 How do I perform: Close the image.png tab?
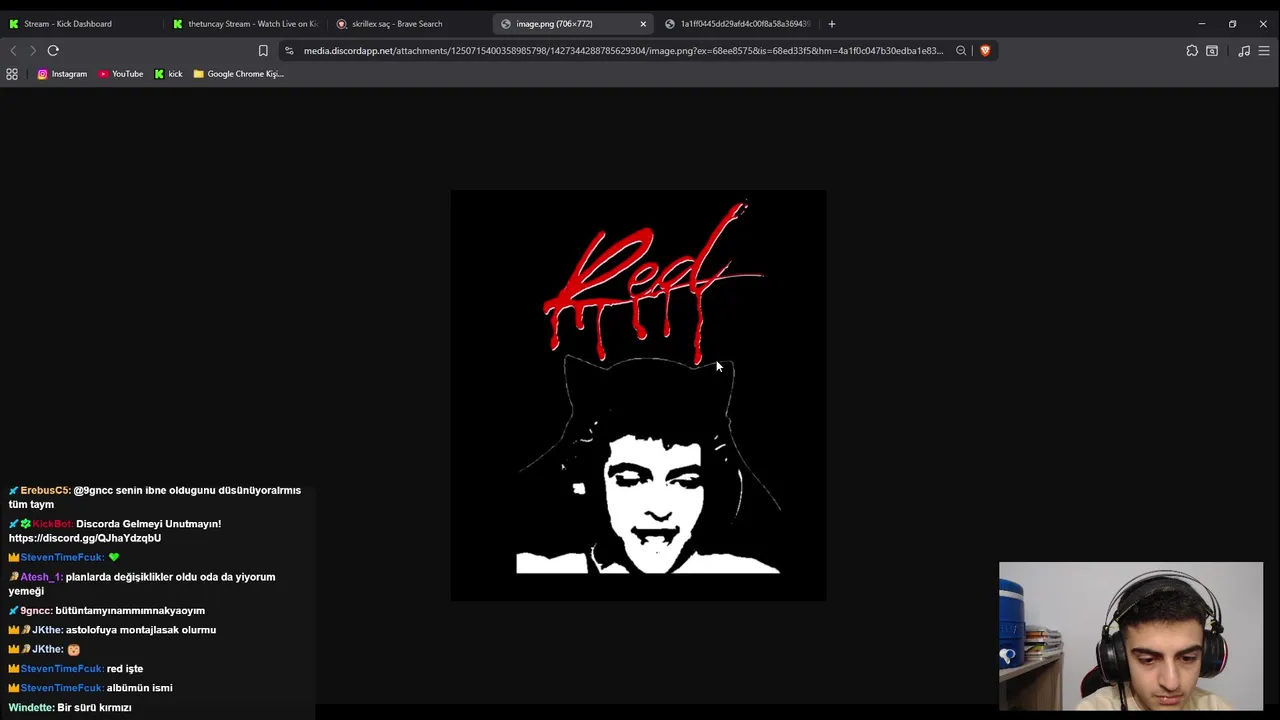coord(643,24)
